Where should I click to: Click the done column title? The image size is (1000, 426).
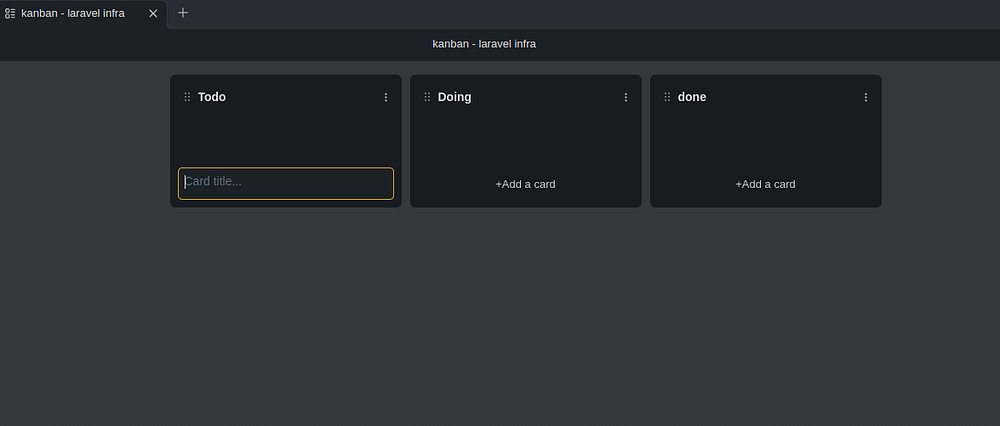[692, 97]
